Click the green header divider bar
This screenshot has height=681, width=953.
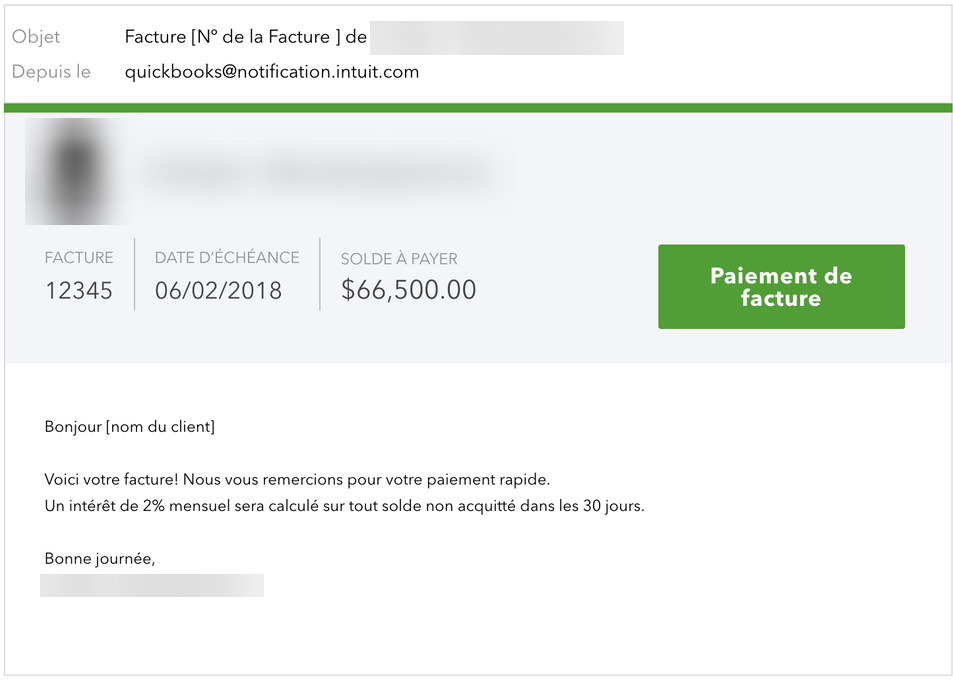(x=476, y=108)
